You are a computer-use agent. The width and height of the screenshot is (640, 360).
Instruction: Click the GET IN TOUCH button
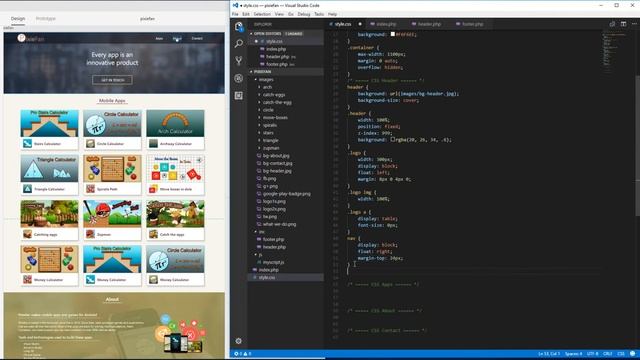pos(112,80)
